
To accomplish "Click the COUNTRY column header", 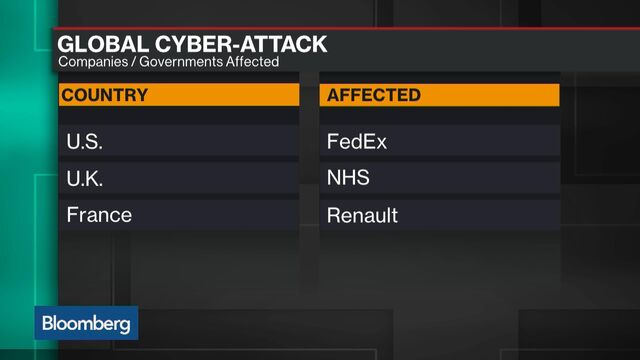I will click(104, 95).
